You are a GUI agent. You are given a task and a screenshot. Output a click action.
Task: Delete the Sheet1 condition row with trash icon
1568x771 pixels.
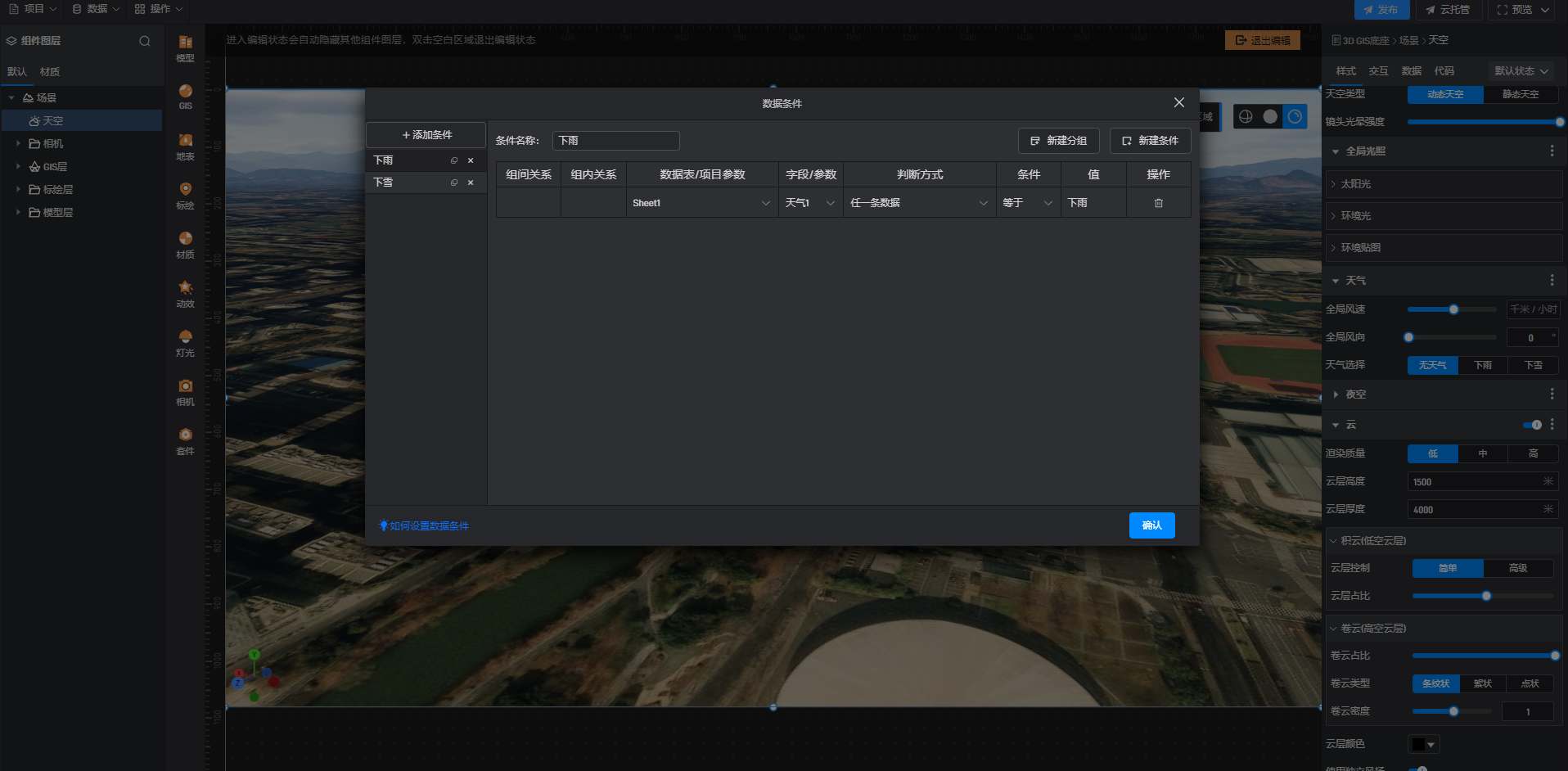[x=1159, y=203]
